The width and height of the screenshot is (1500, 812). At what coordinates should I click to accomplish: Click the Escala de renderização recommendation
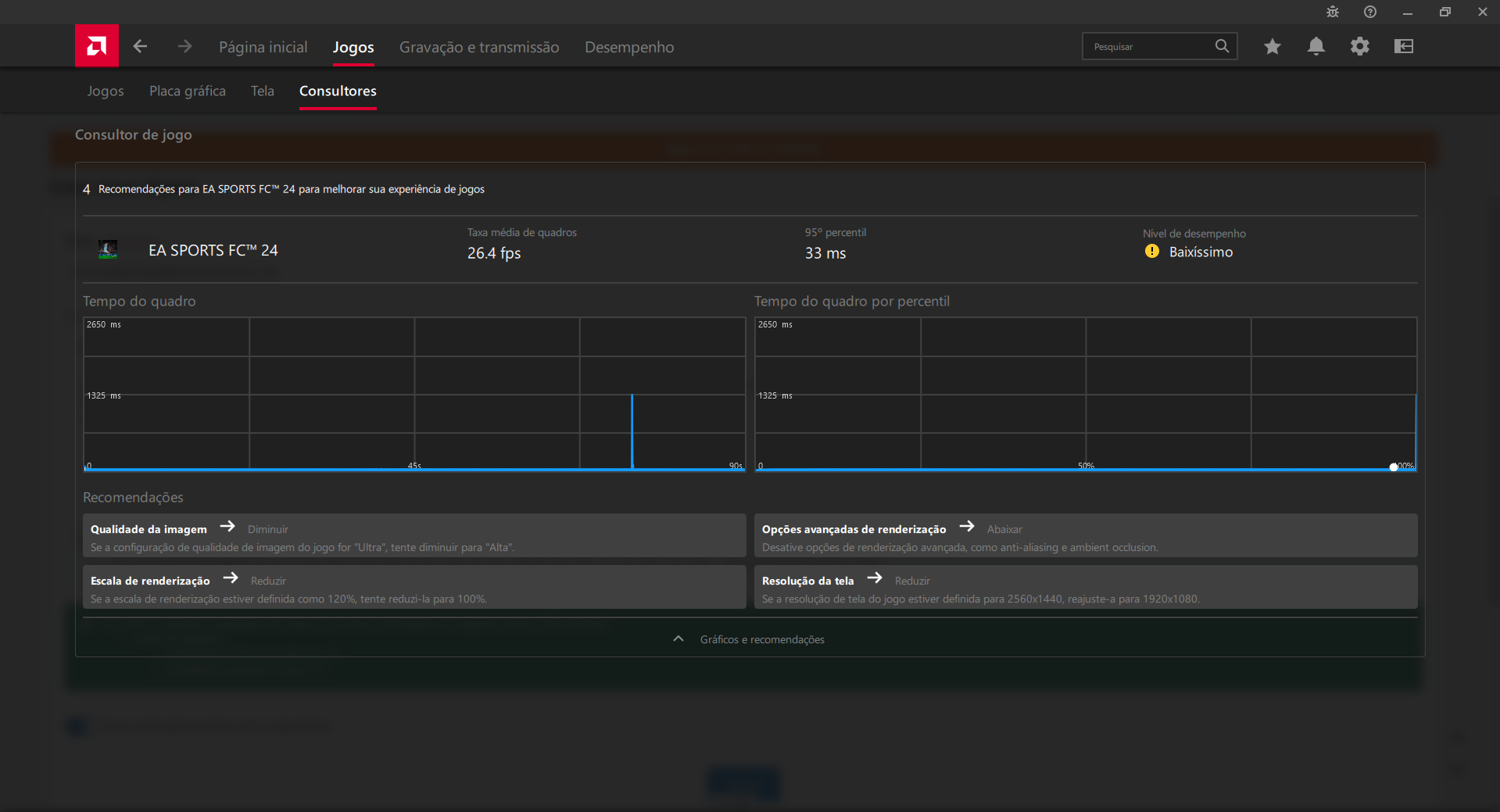pos(414,587)
